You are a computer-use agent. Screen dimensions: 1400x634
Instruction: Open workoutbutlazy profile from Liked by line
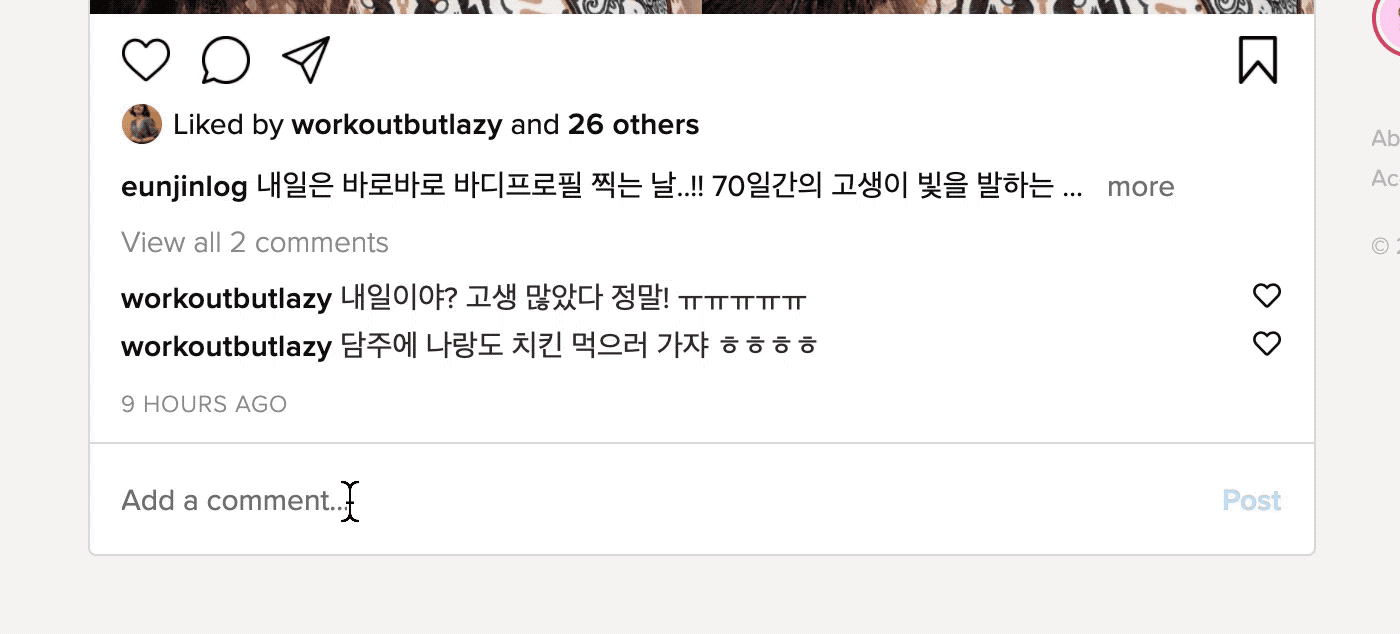click(396, 125)
